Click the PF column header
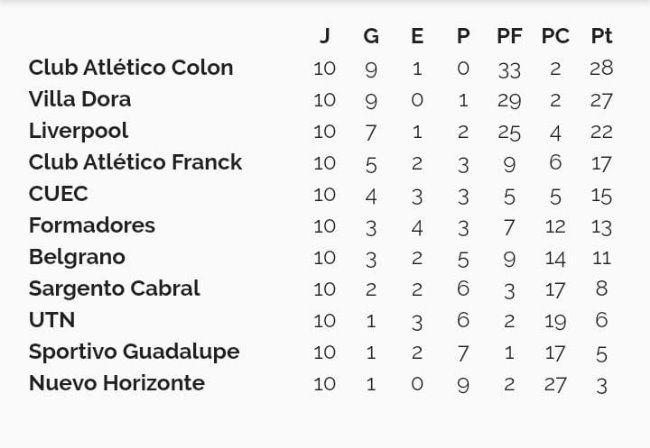 pyautogui.click(x=509, y=36)
